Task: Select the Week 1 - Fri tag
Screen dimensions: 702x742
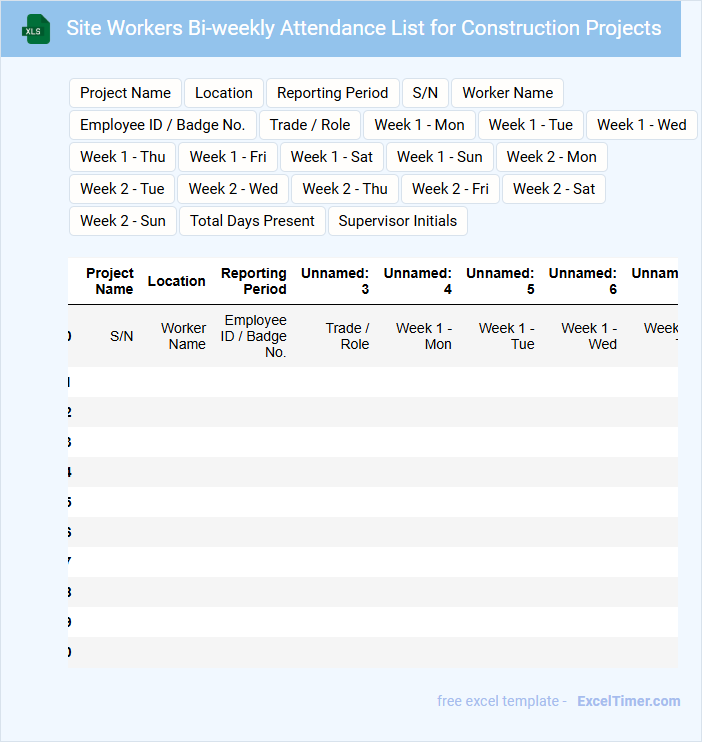Action: (228, 157)
